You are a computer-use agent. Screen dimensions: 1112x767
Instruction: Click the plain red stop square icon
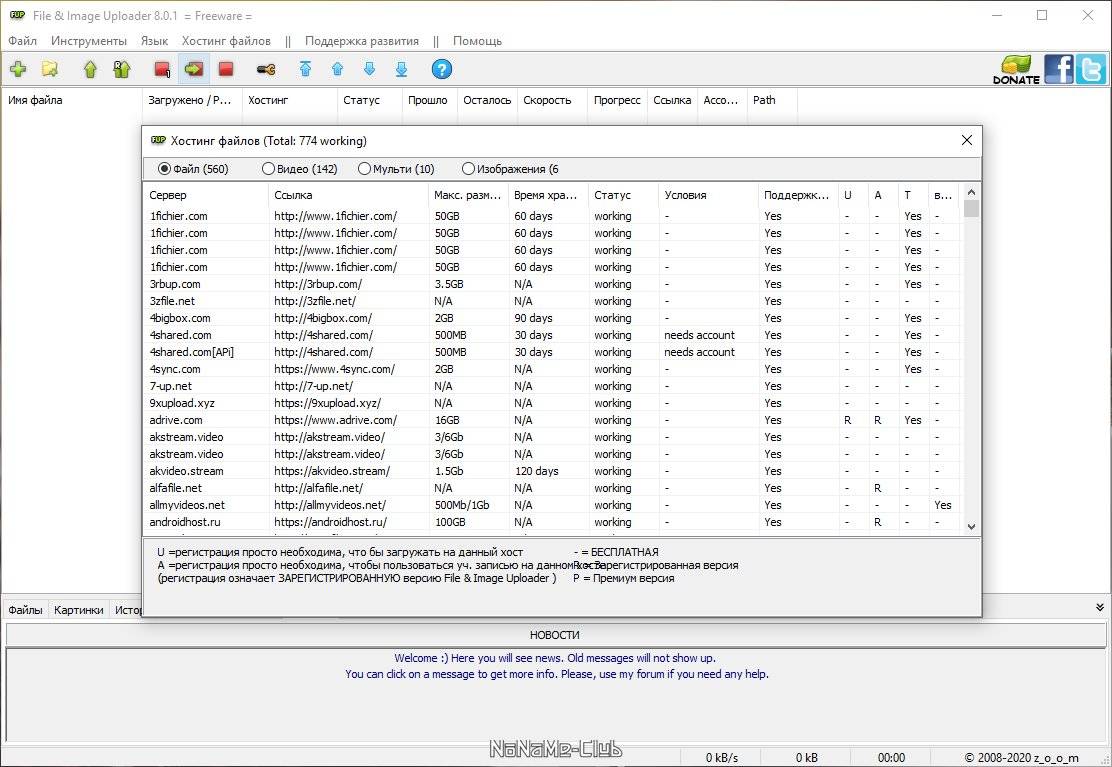pos(226,69)
